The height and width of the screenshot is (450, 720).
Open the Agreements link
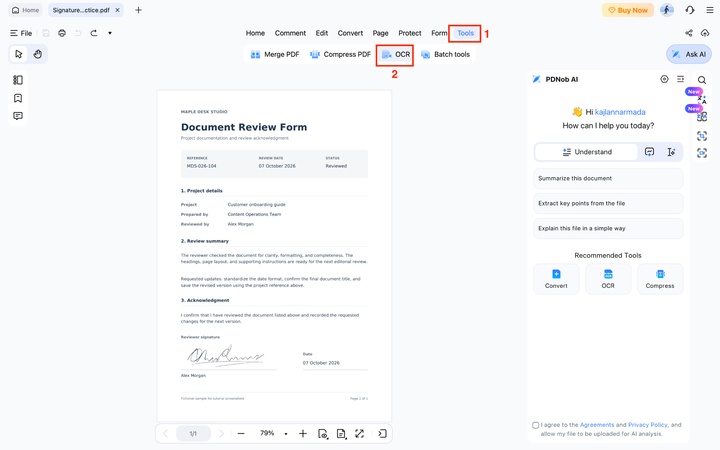pos(597,425)
